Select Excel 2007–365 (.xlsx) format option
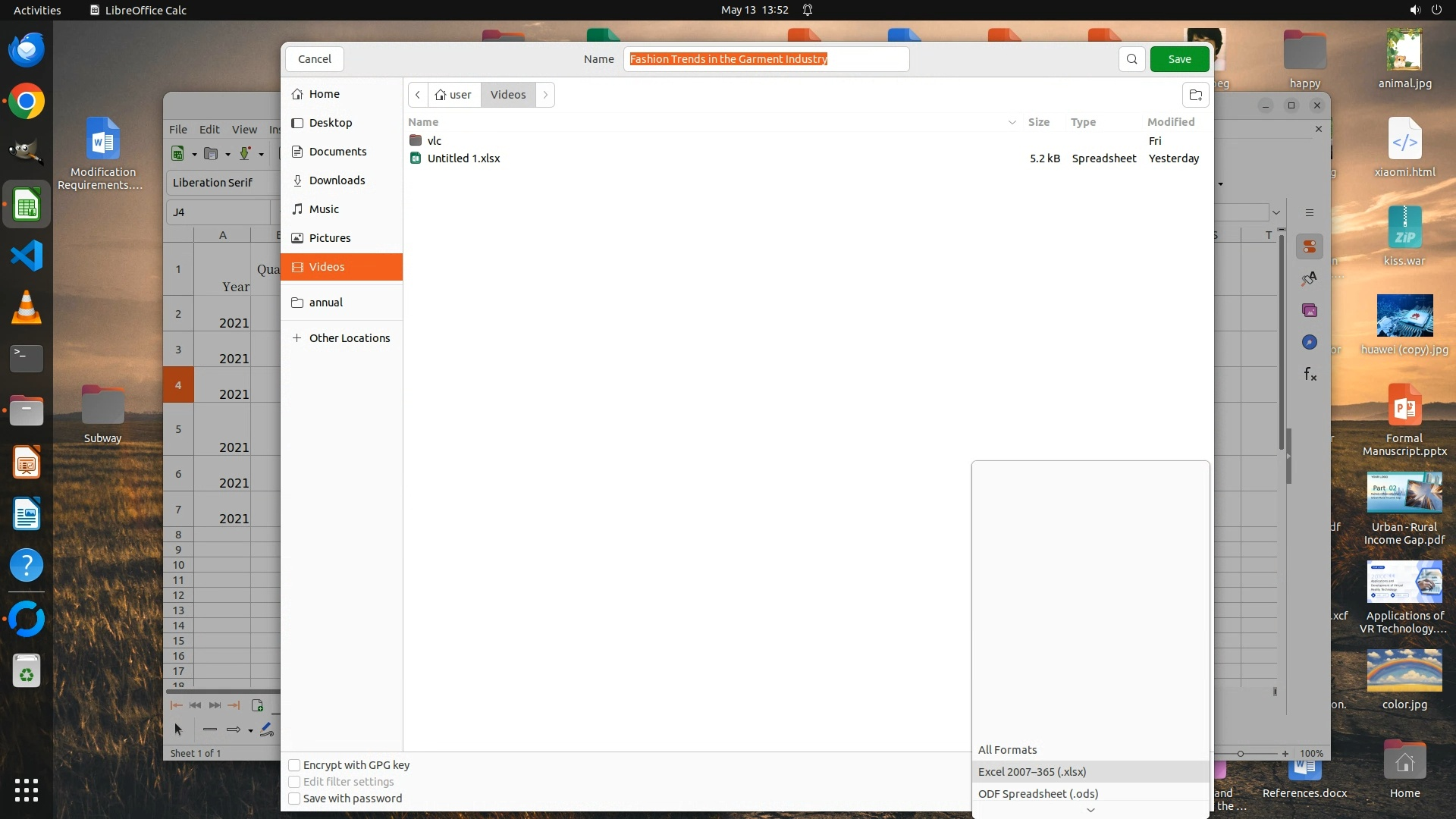The width and height of the screenshot is (1456, 819). (1032, 771)
